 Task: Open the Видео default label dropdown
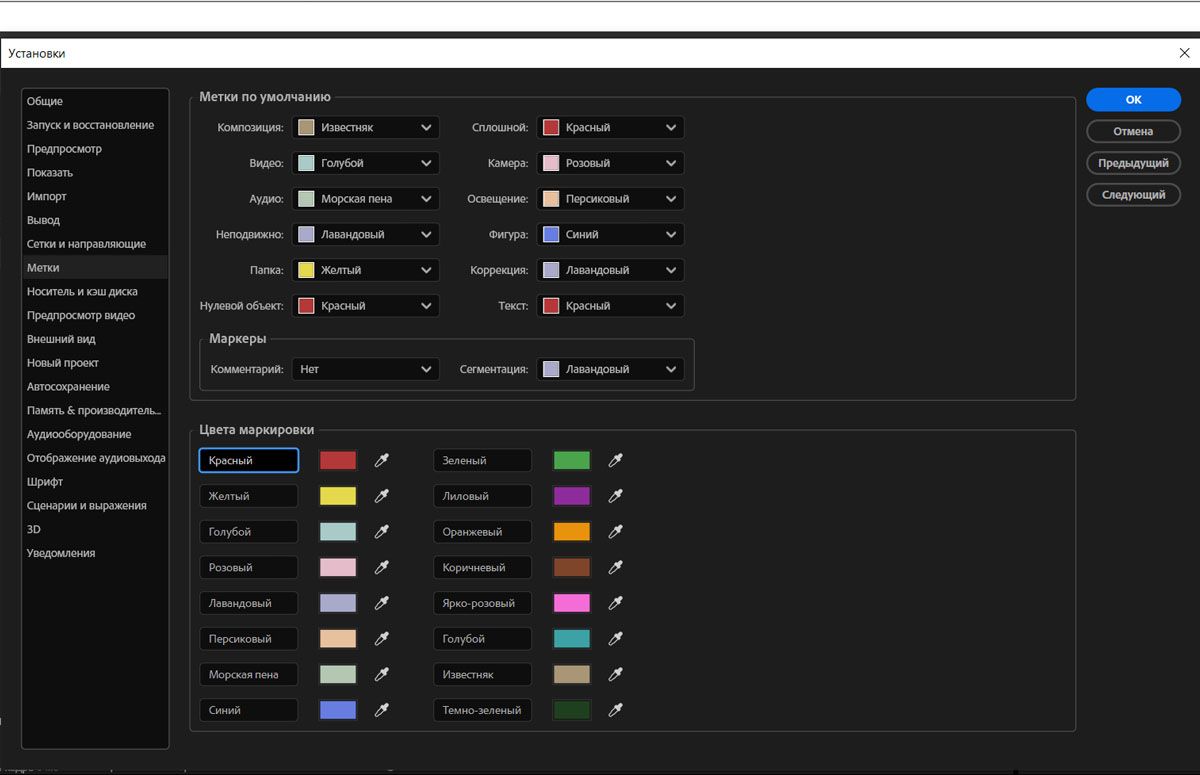pos(366,163)
